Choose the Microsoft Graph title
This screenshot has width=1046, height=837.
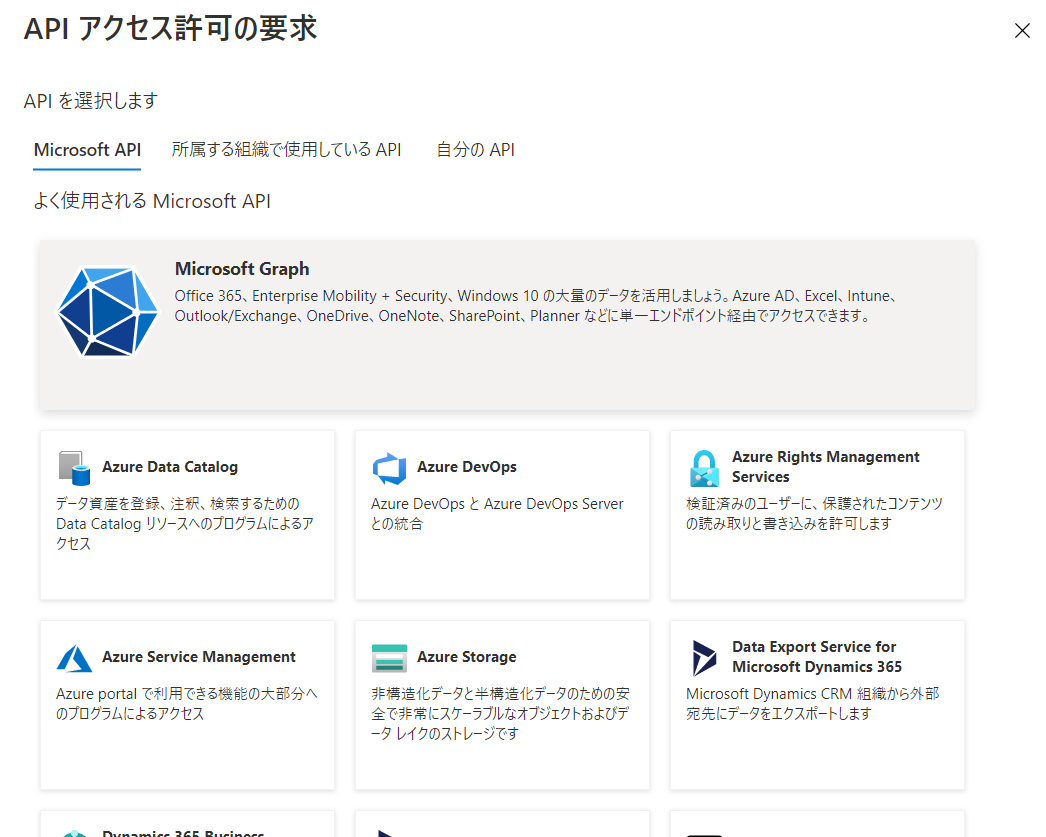click(x=242, y=269)
